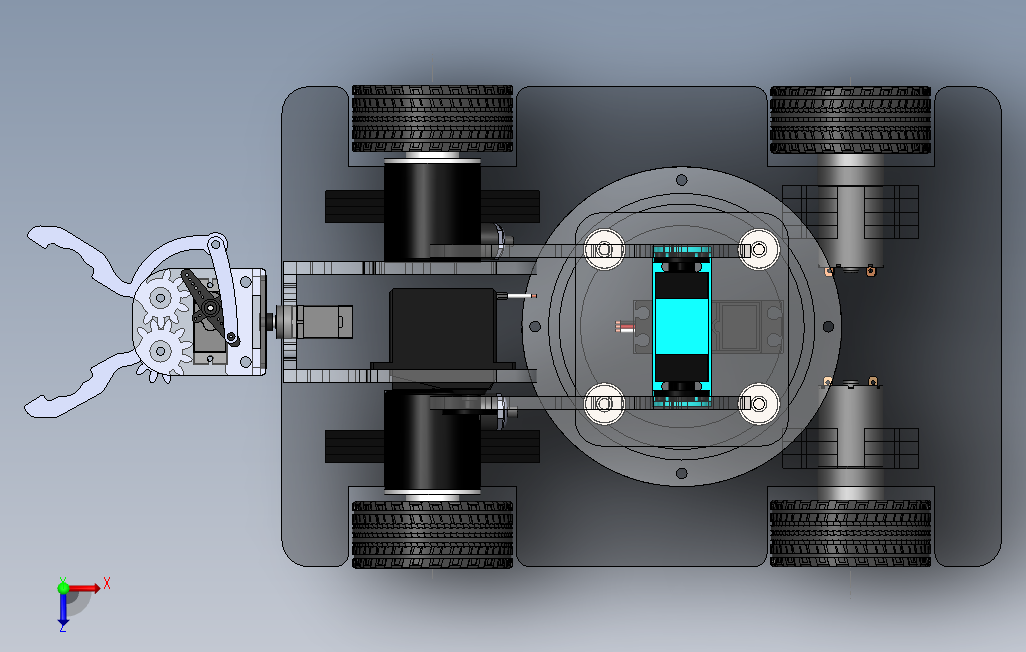The height and width of the screenshot is (652, 1026).
Task: Select the upper-left white standoff on the turntable
Action: click(x=604, y=249)
